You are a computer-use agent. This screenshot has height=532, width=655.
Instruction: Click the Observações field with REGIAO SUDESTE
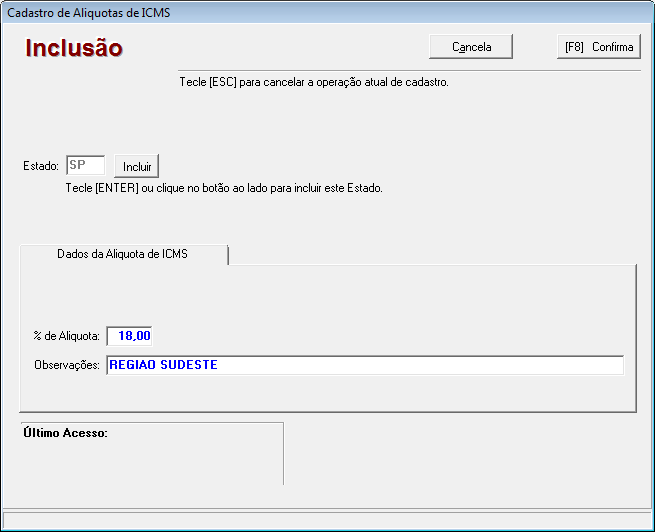tap(364, 365)
